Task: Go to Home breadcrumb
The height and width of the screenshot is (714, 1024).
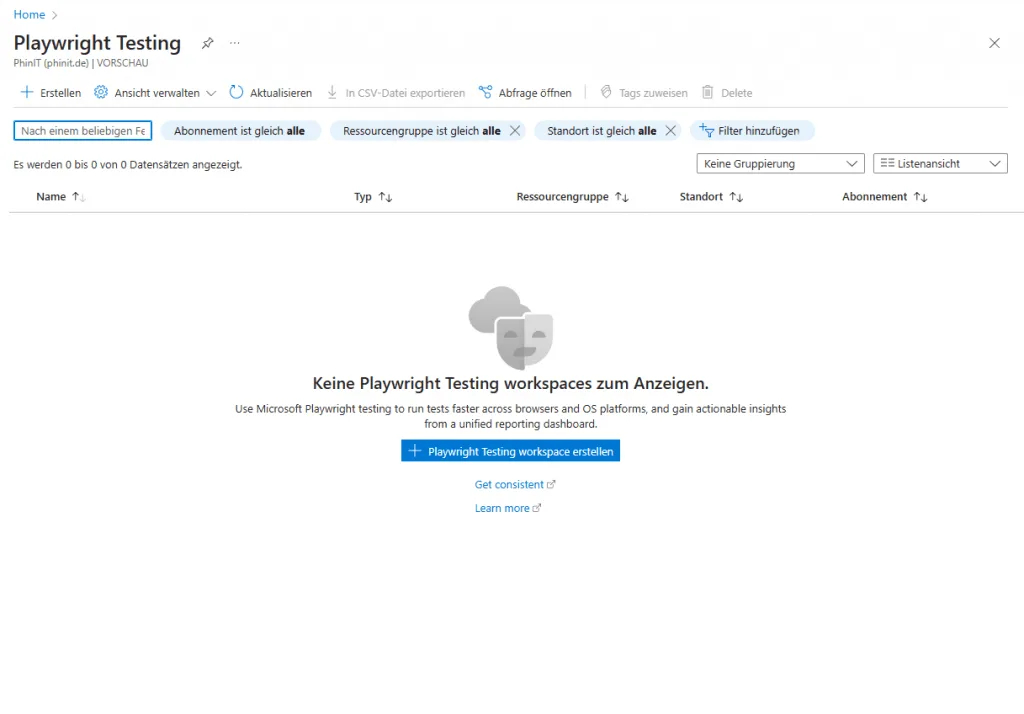Action: click(x=29, y=15)
